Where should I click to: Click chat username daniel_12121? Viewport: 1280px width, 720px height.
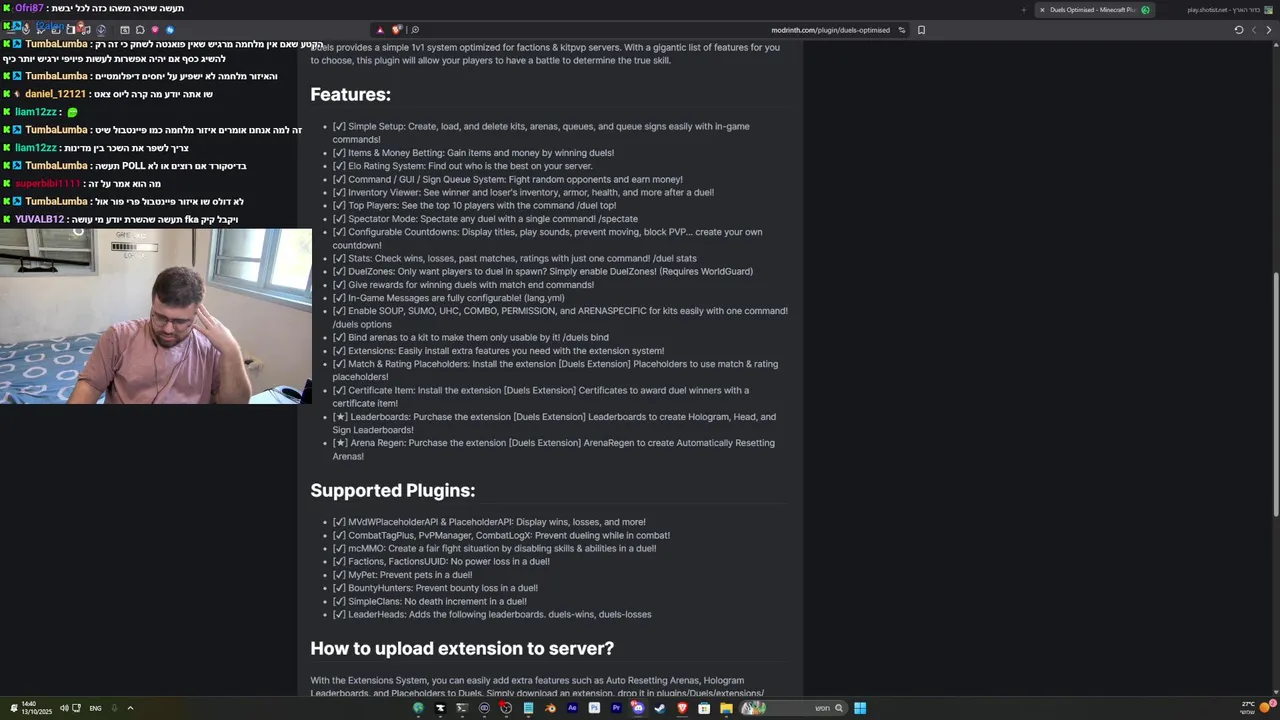point(55,94)
